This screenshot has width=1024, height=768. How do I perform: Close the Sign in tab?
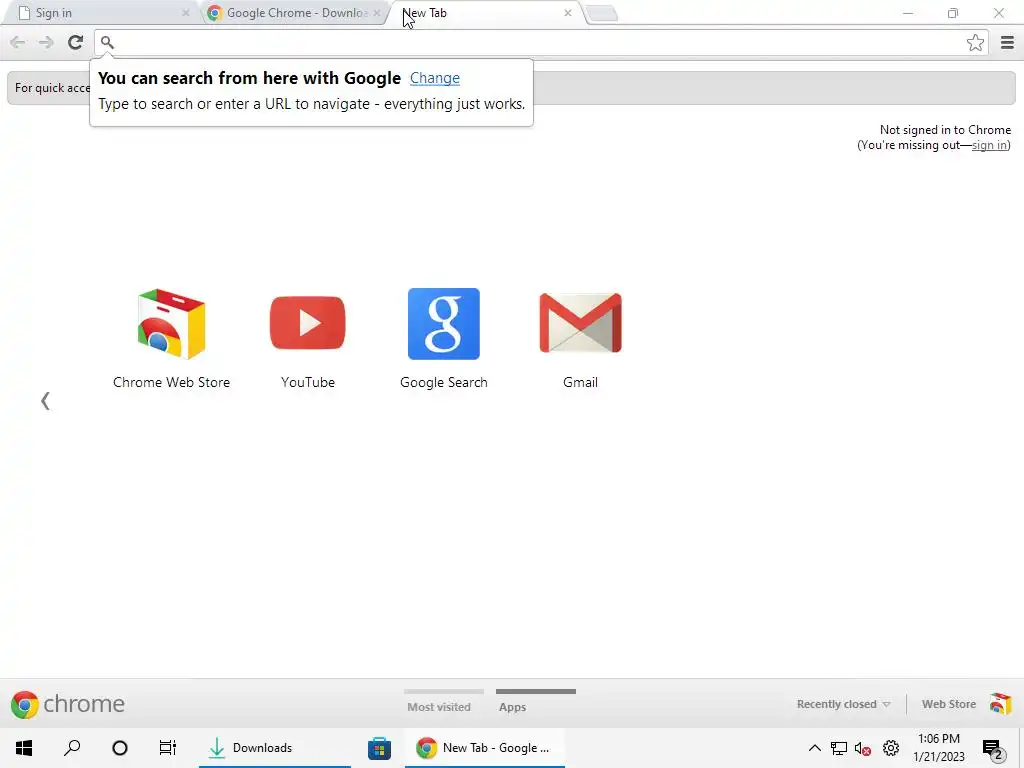point(185,13)
